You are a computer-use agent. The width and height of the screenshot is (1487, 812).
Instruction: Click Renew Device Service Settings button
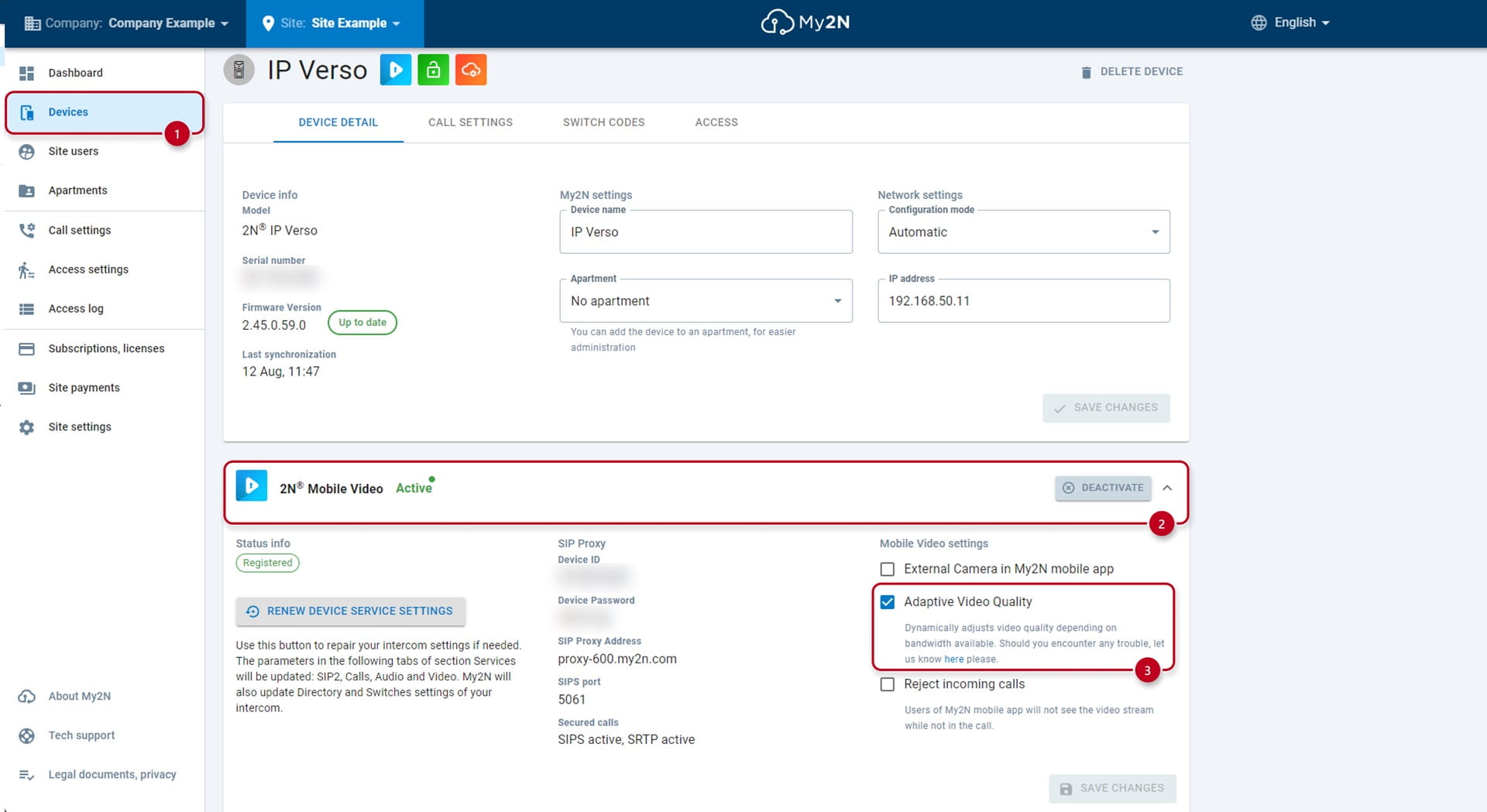(x=351, y=612)
